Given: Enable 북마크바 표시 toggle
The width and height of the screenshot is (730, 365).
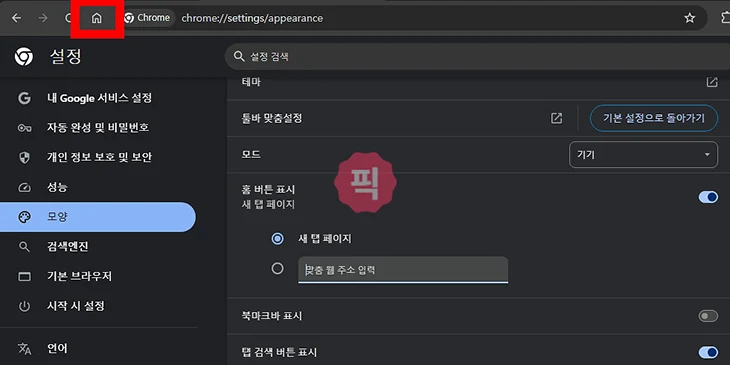Looking at the screenshot, I should [x=708, y=316].
